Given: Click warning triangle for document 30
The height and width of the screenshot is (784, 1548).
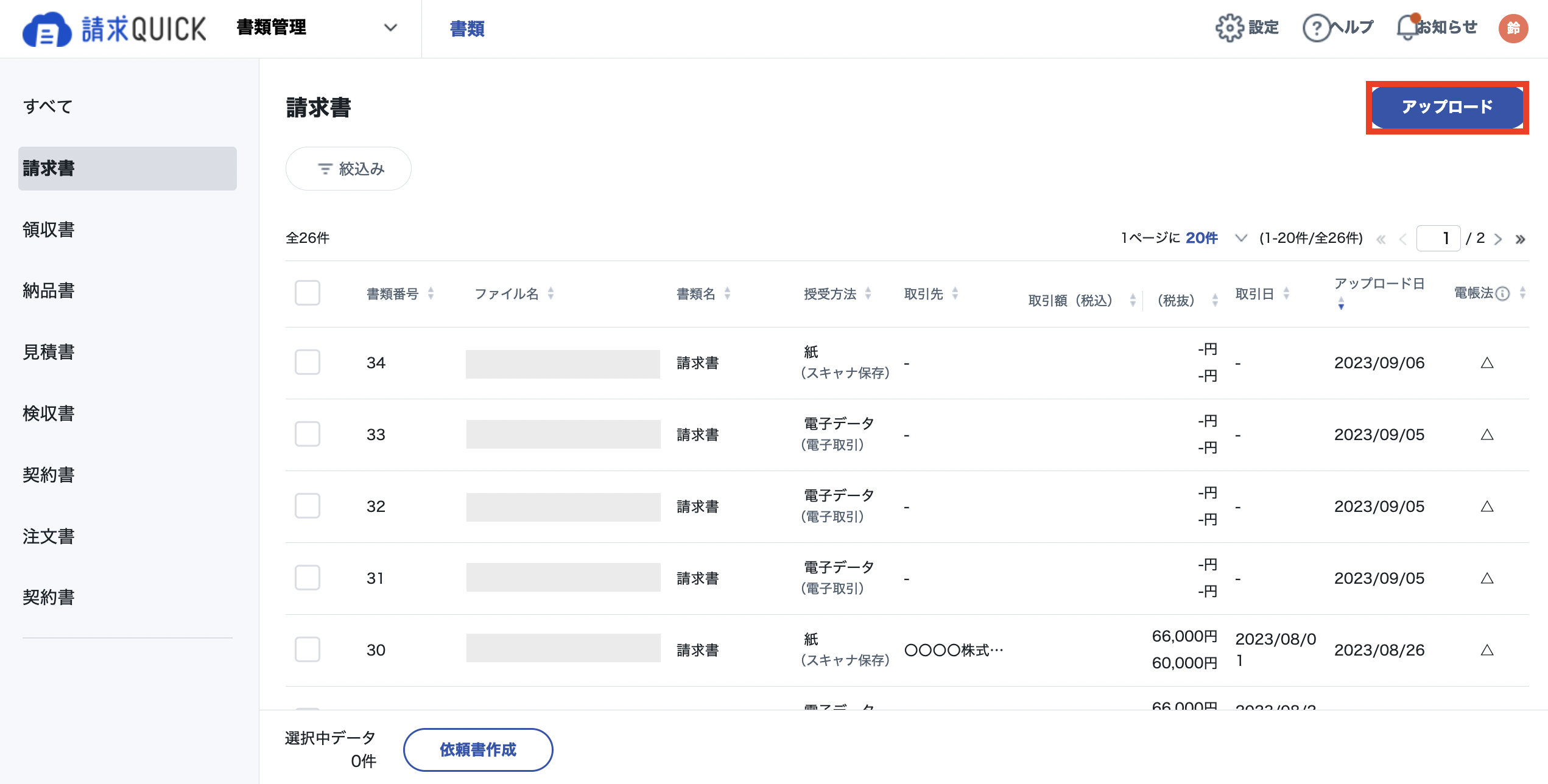Looking at the screenshot, I should (x=1487, y=650).
